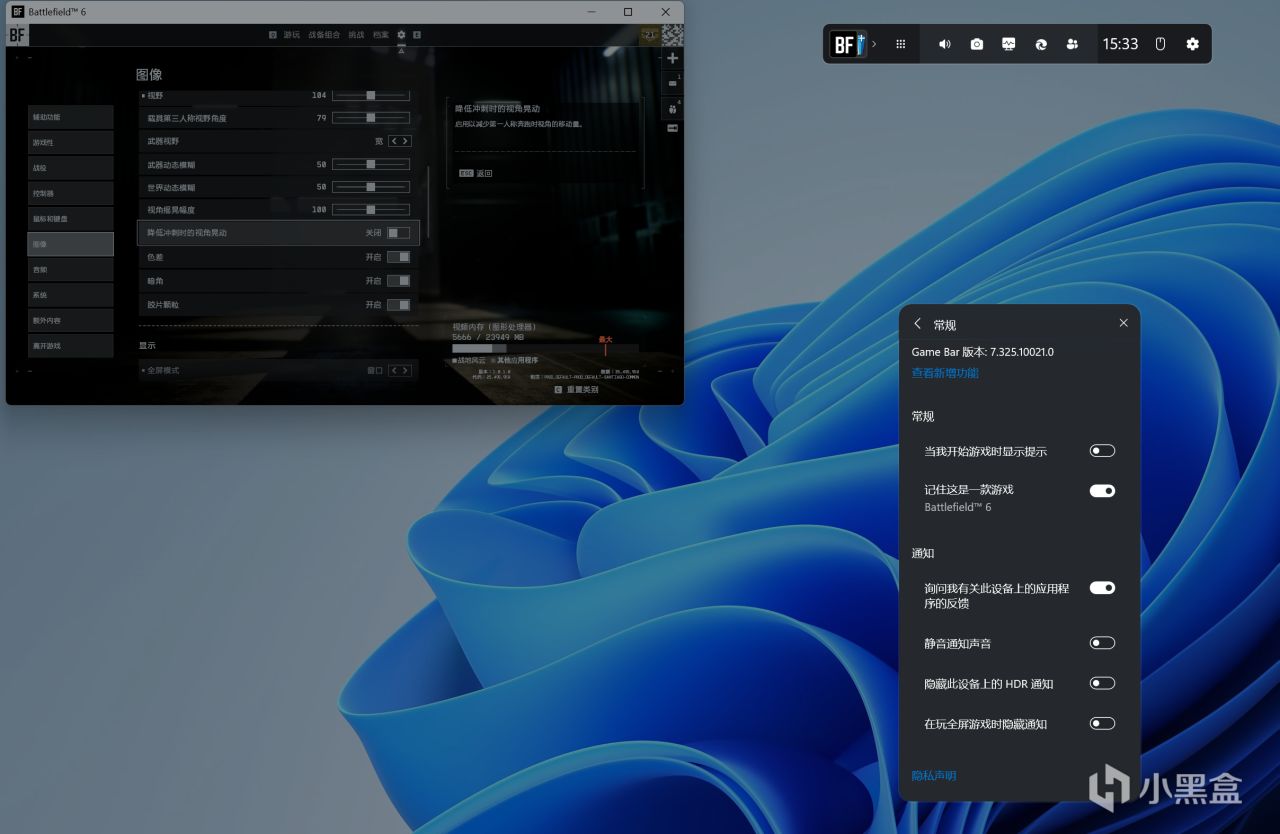
Task: Close the Game Bar 常规 settings panel
Action: [x=1123, y=323]
